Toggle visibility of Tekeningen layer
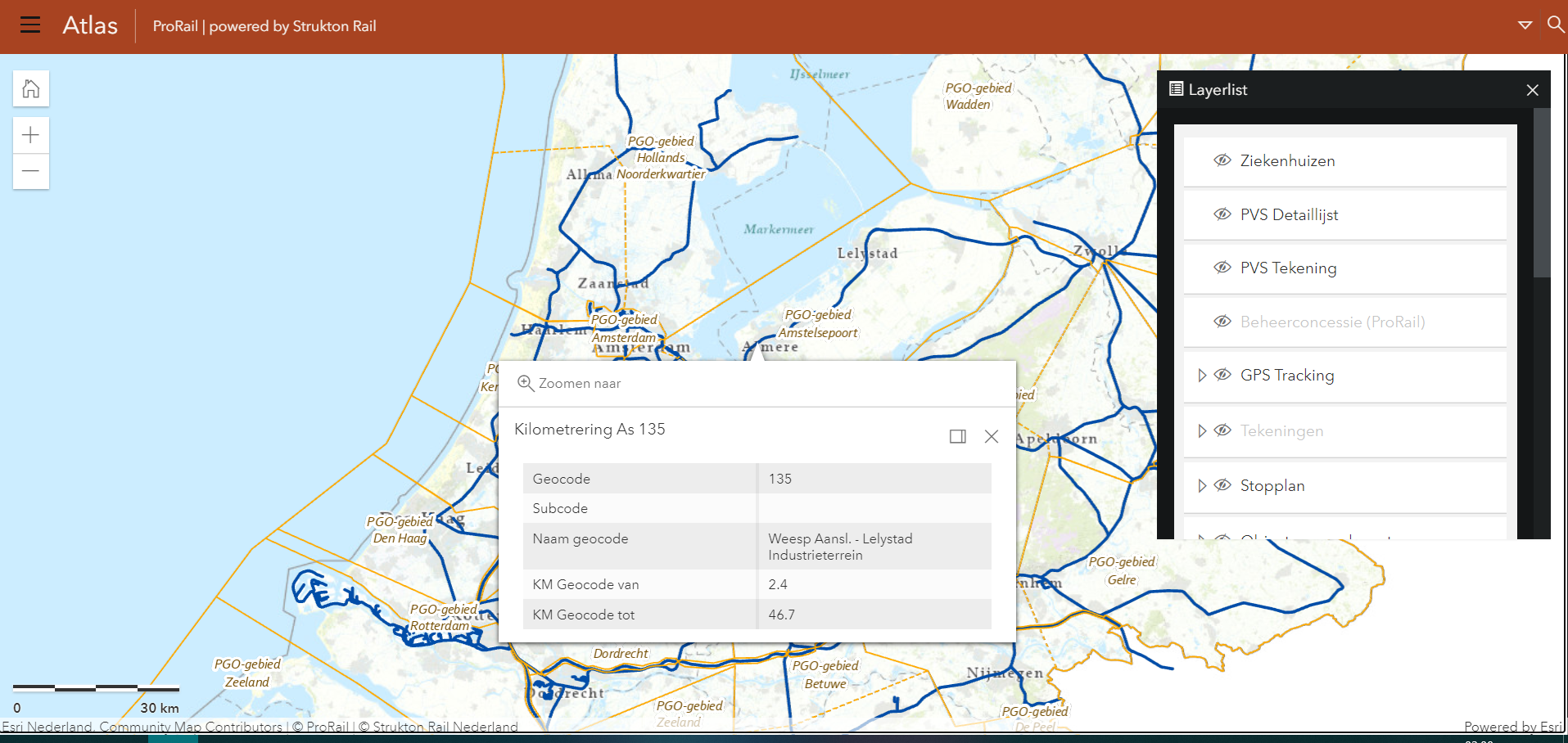1568x743 pixels. point(1222,430)
